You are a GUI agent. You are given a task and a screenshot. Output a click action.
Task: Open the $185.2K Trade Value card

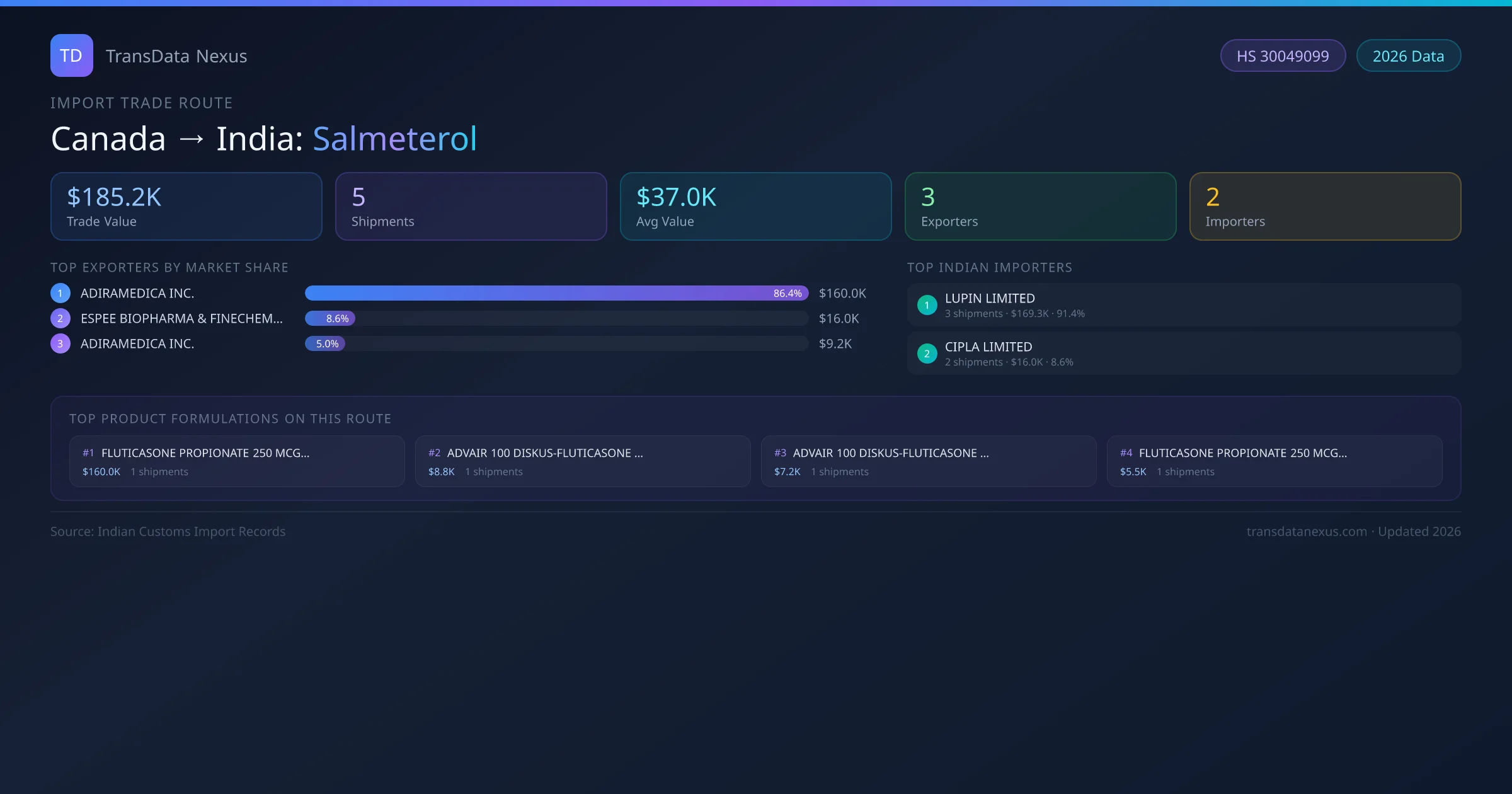click(186, 207)
